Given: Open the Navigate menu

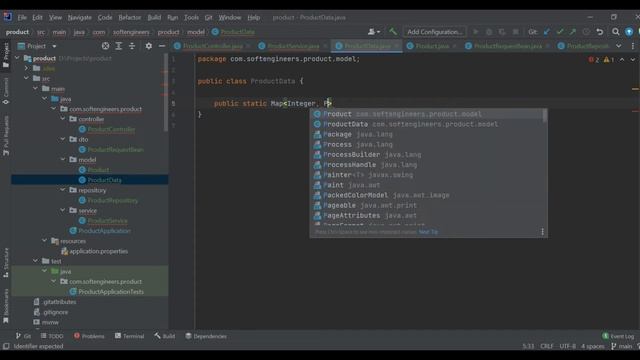Looking at the screenshot, I should click(80, 18).
